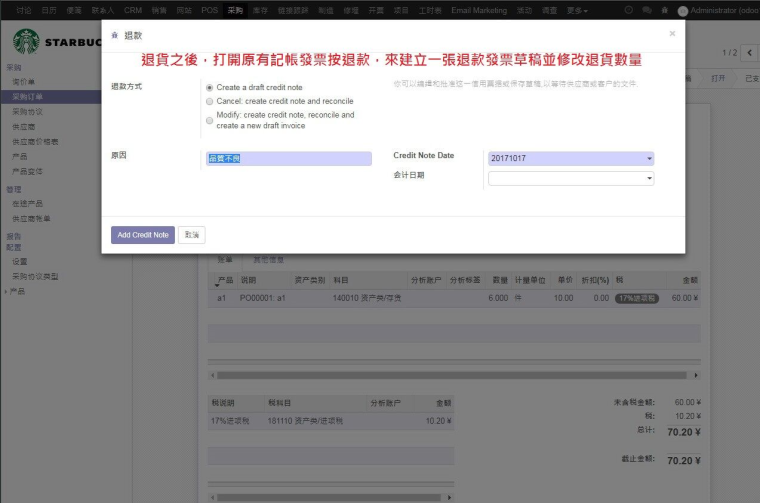This screenshot has height=503, width=760.
Task: Expand the 更多 menu in top bar
Action: [577, 10]
